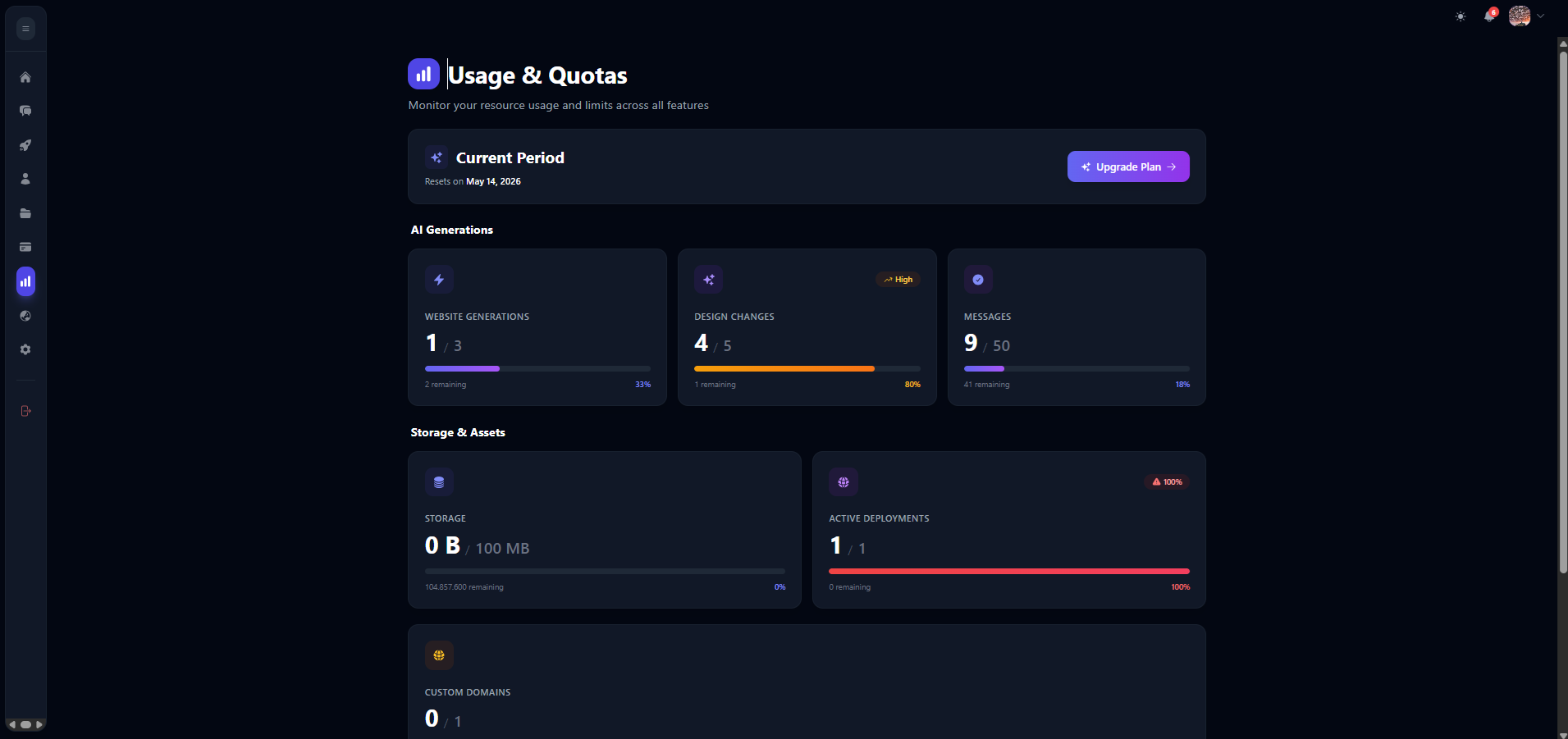This screenshot has height=739, width=1568.
Task: Select the active Usage & Quotas sidebar item
Action: click(x=25, y=281)
